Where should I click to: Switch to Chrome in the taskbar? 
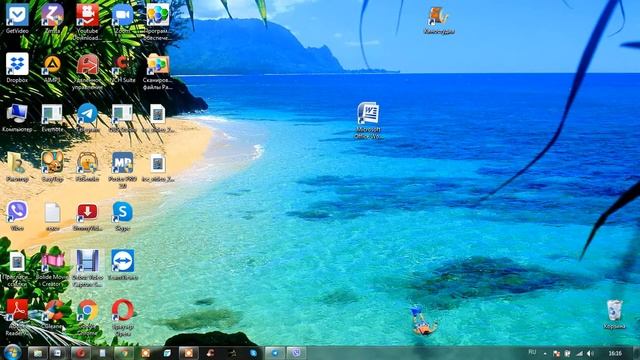pyautogui.click(x=124, y=353)
